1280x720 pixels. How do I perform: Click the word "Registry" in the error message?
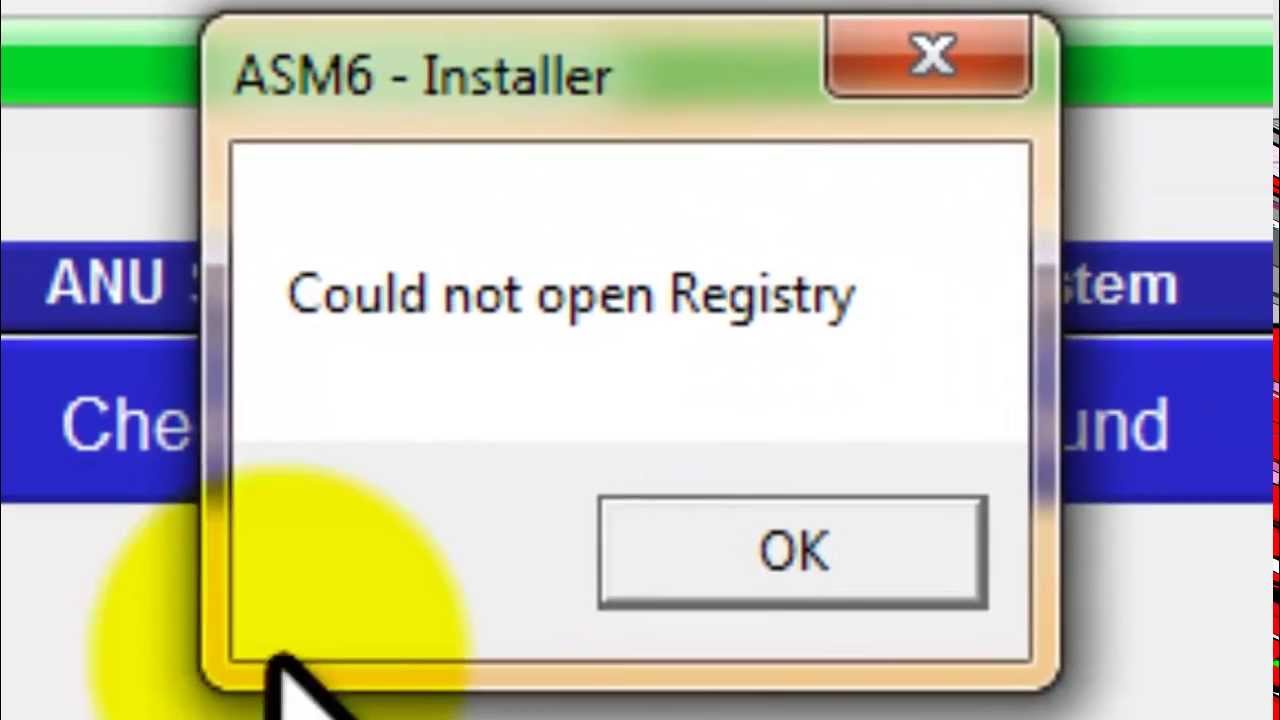(x=762, y=297)
